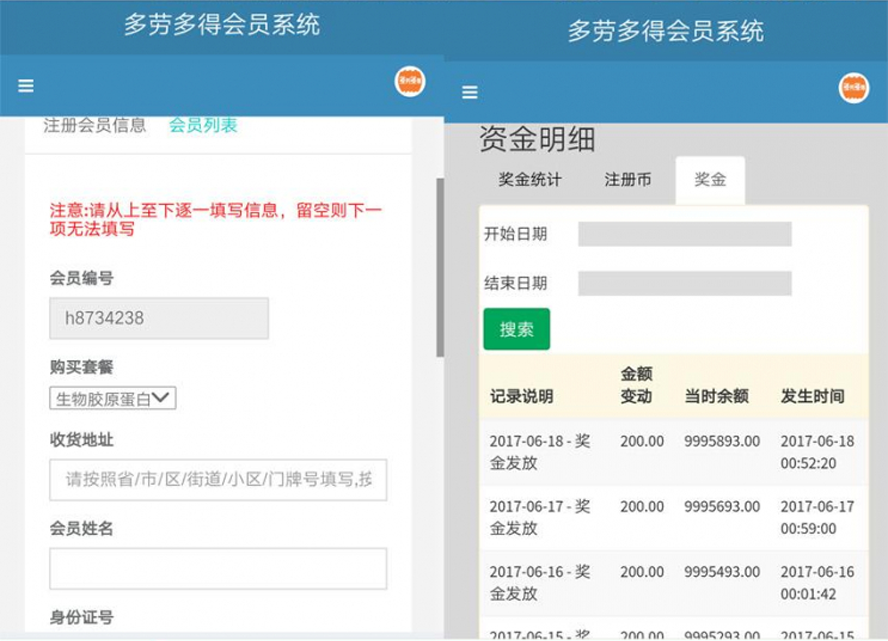The height and width of the screenshot is (641, 888).
Task: Tap orange avatar icon in right screen header
Action: [x=853, y=88]
